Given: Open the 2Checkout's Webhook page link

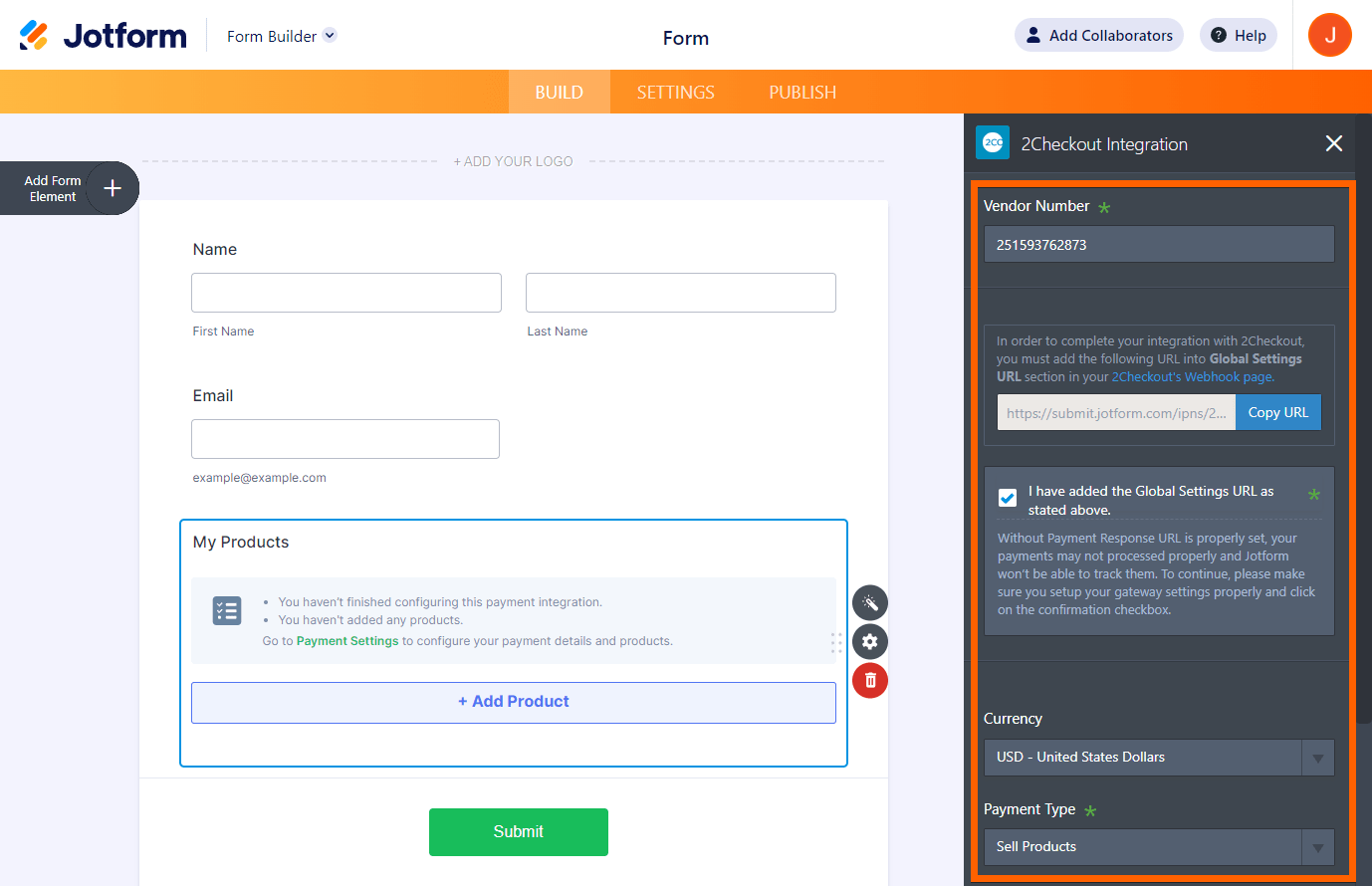Looking at the screenshot, I should [x=1193, y=377].
